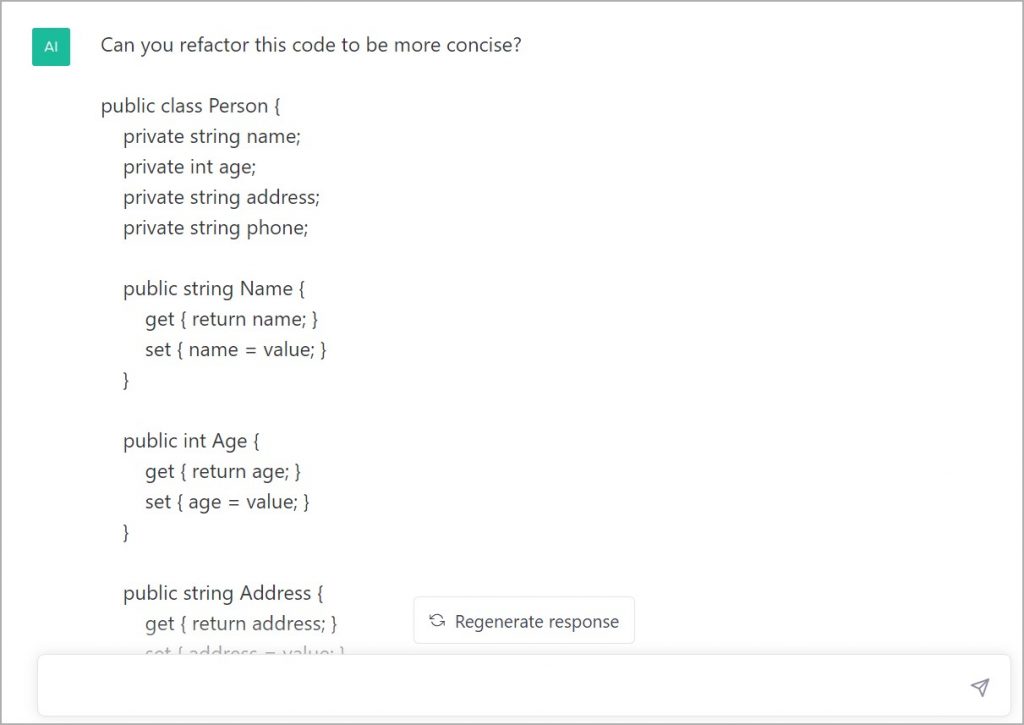The image size is (1024, 725).
Task: Click the "private int age;" line
Action: tap(189, 167)
